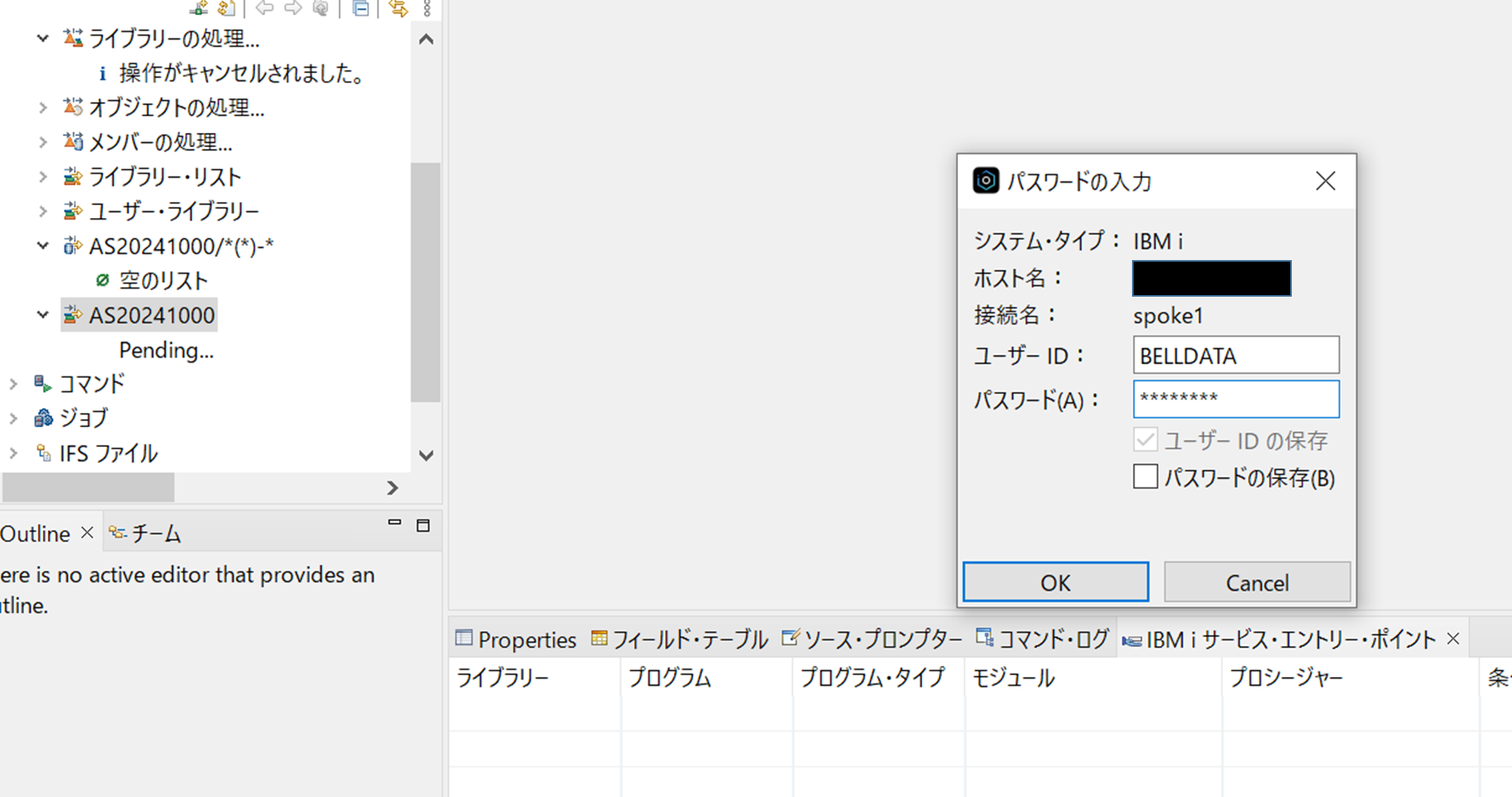The image size is (1512, 797).
Task: Click the ユーザー ID の保存 checkbox
Action: point(1146,439)
